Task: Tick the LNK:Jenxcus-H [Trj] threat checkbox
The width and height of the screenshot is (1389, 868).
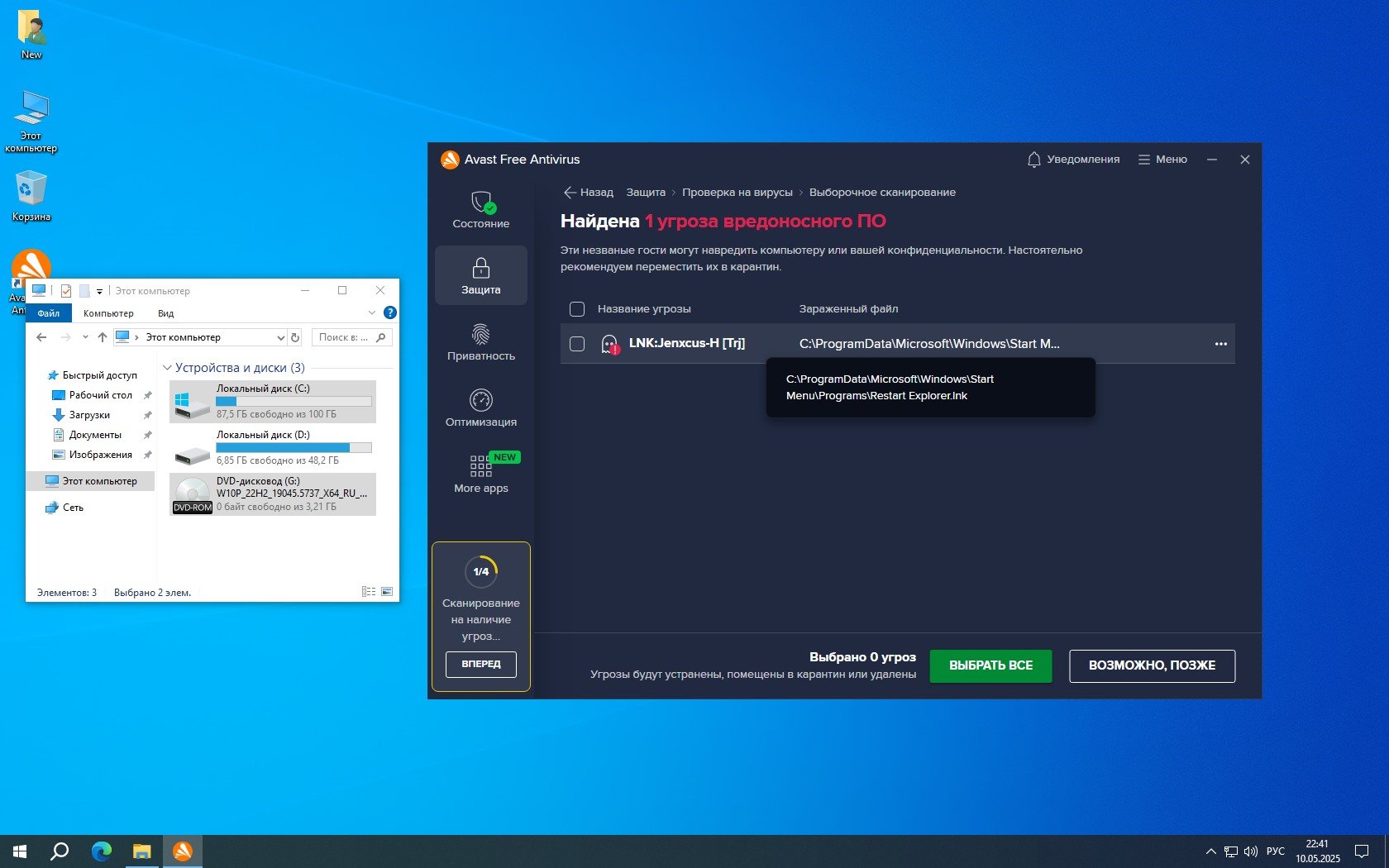Action: coord(577,344)
